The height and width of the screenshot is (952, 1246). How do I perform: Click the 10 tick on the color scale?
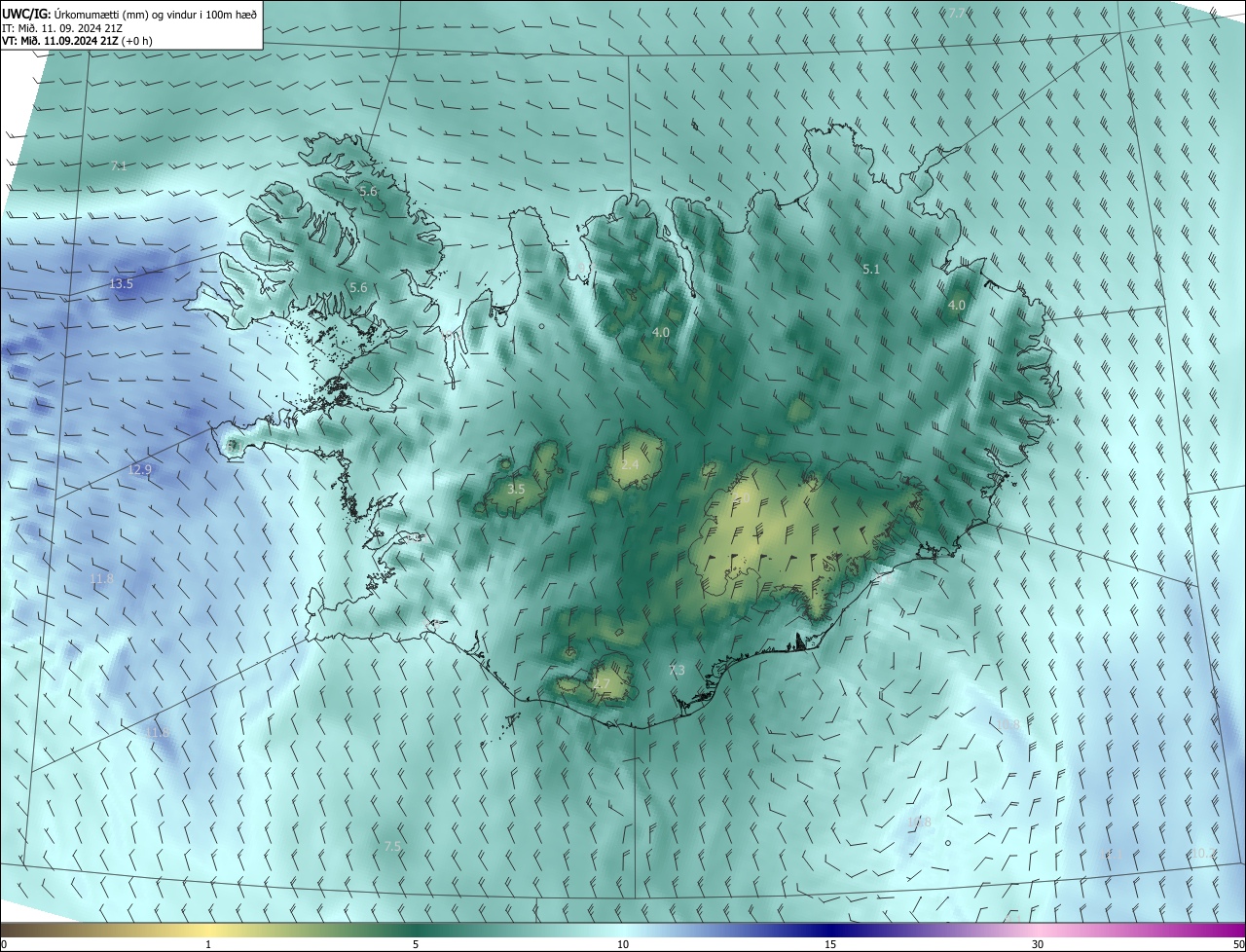click(623, 945)
